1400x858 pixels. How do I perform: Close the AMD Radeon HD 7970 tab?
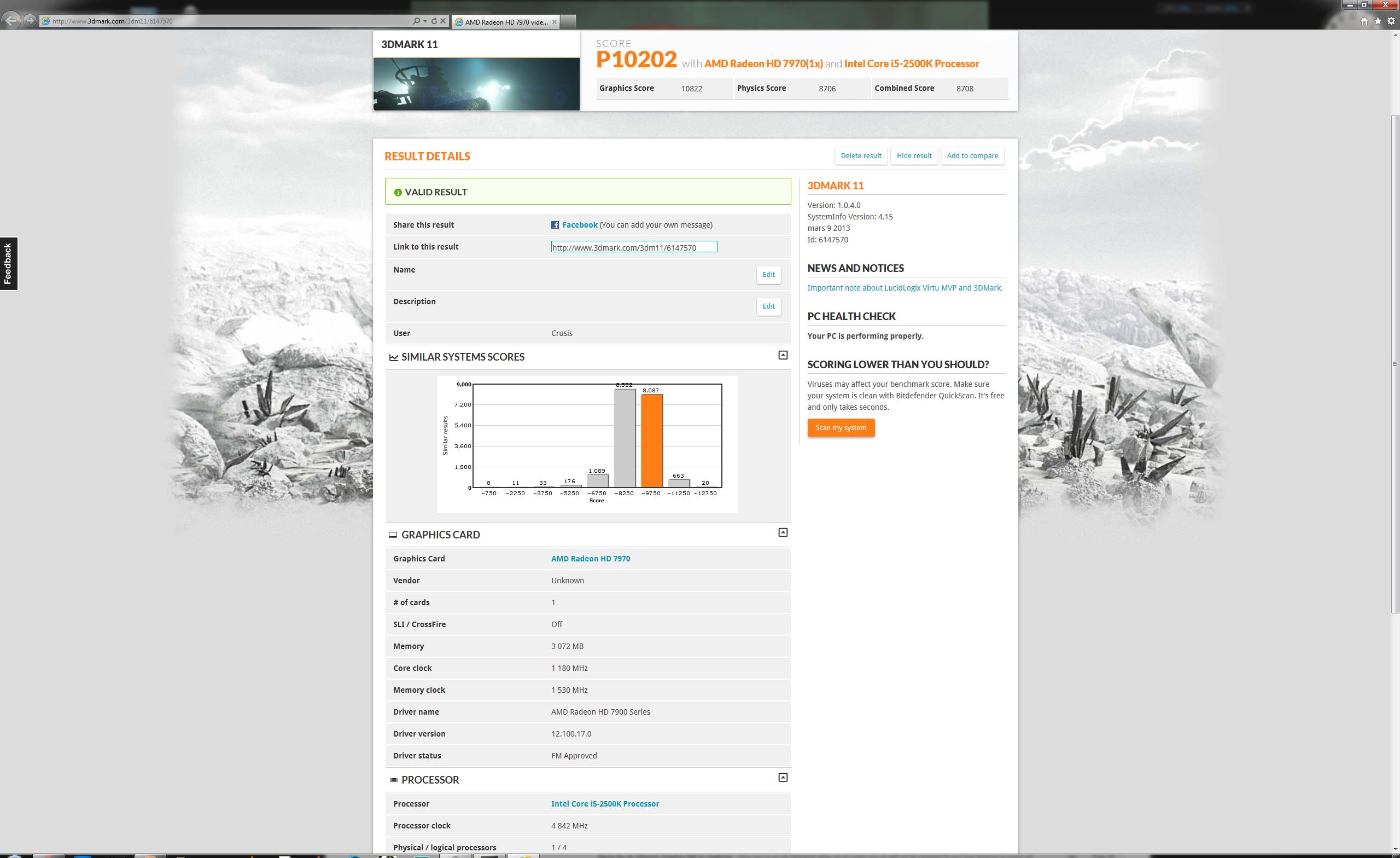555,21
